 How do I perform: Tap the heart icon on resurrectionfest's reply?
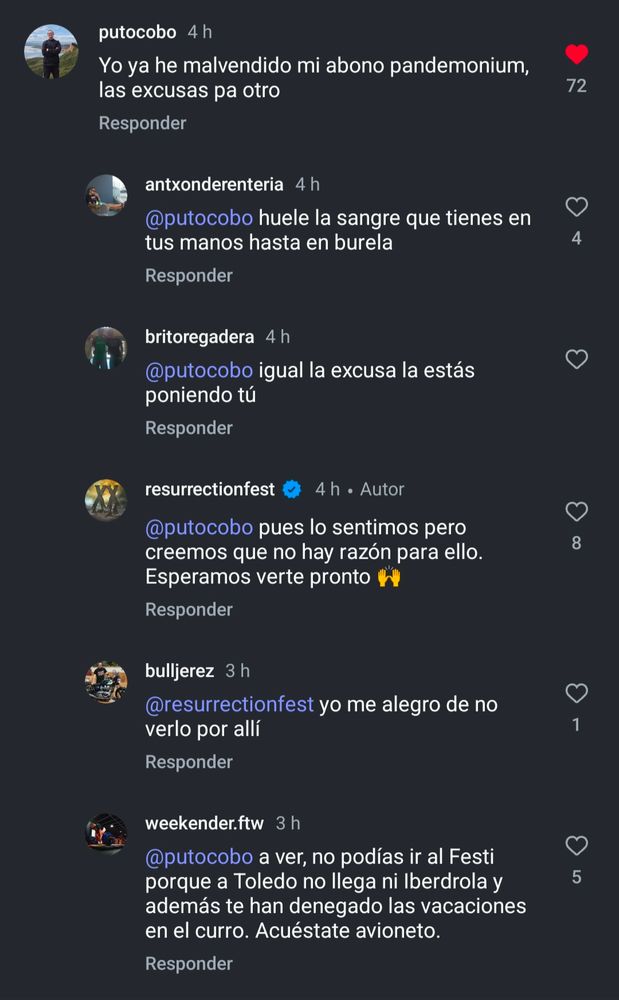(577, 511)
